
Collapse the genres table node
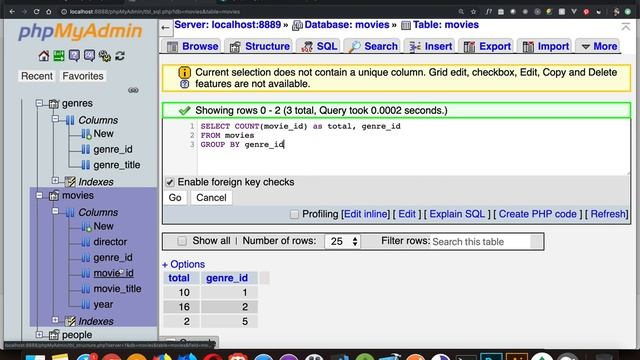coord(39,103)
